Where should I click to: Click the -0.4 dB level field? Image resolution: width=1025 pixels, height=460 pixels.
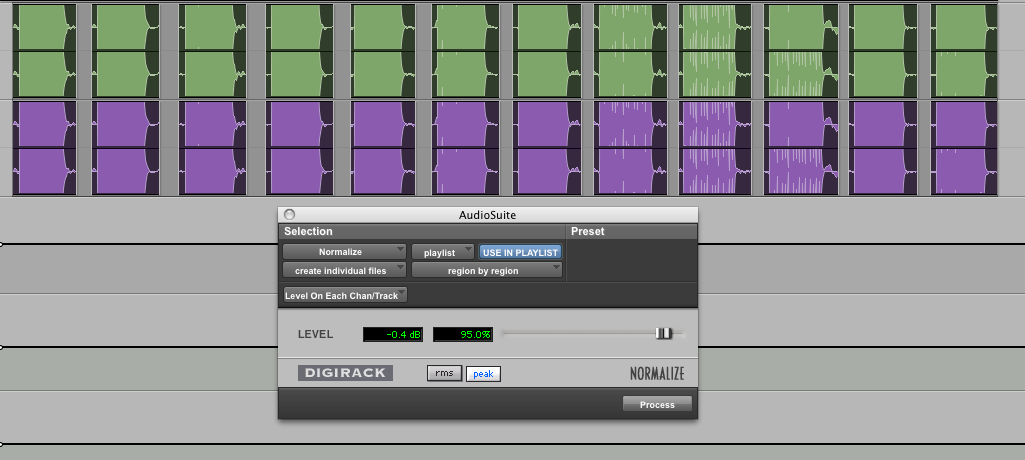[x=393, y=334]
